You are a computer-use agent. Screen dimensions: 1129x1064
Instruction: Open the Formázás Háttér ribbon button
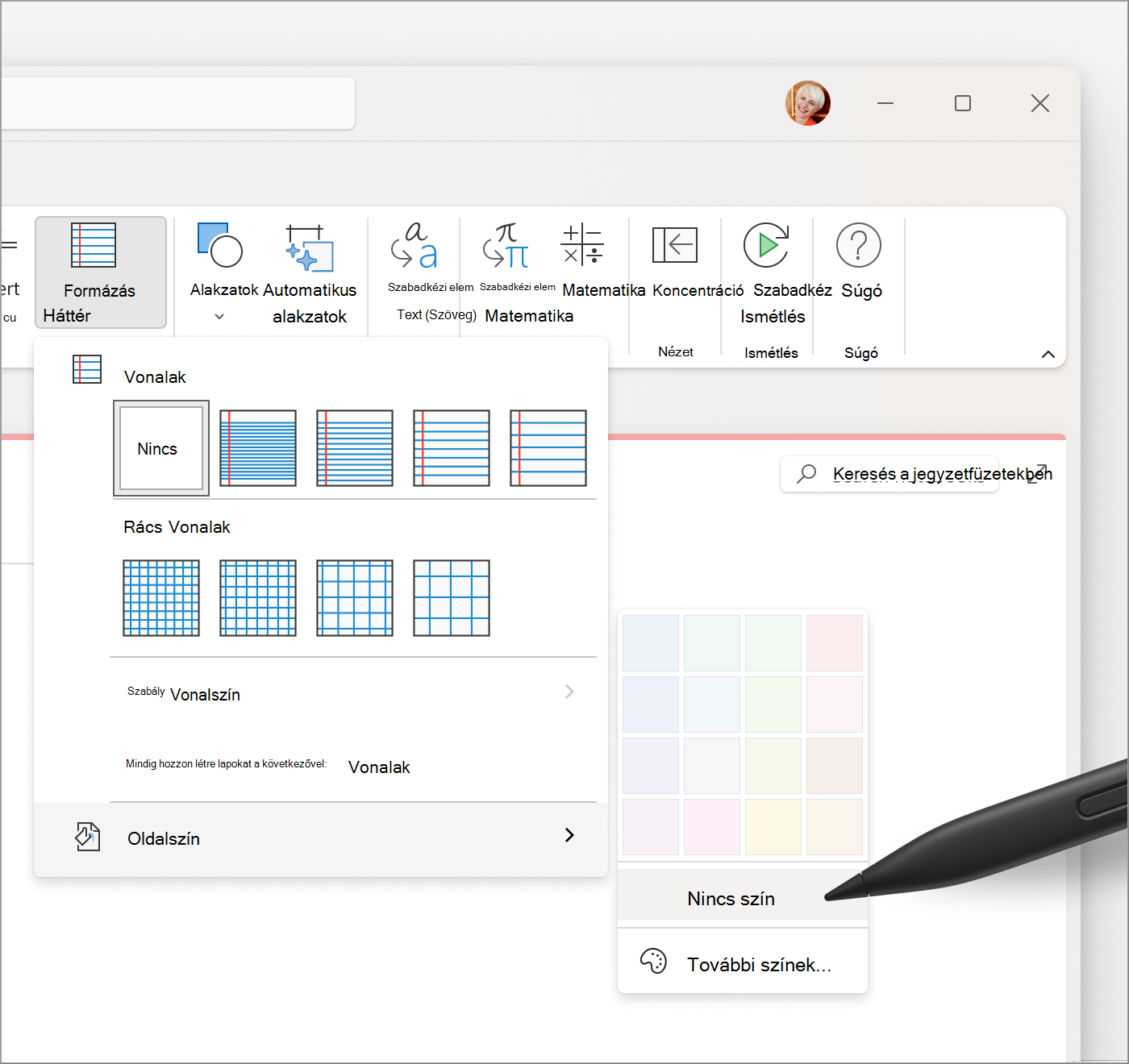coord(101,272)
